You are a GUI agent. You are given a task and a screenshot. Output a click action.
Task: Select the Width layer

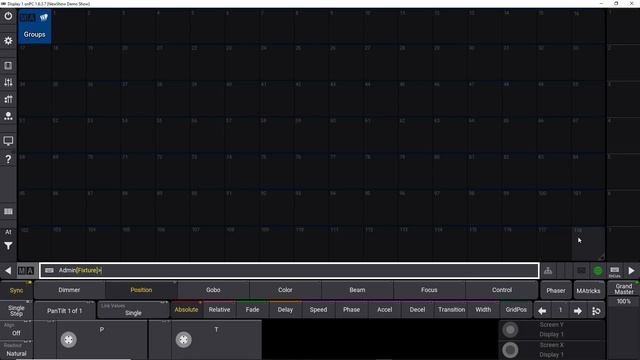click(x=483, y=310)
